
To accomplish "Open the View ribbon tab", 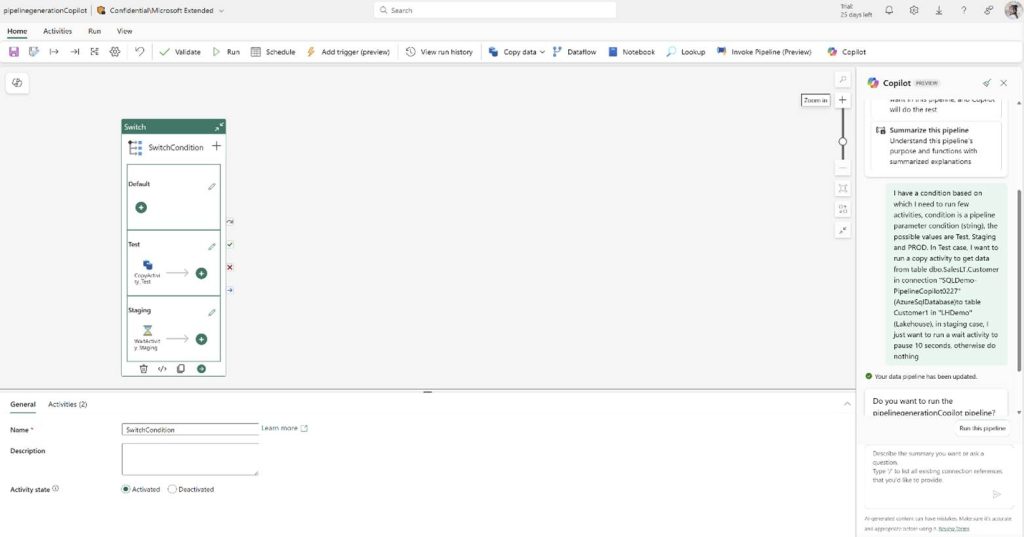I will point(124,31).
